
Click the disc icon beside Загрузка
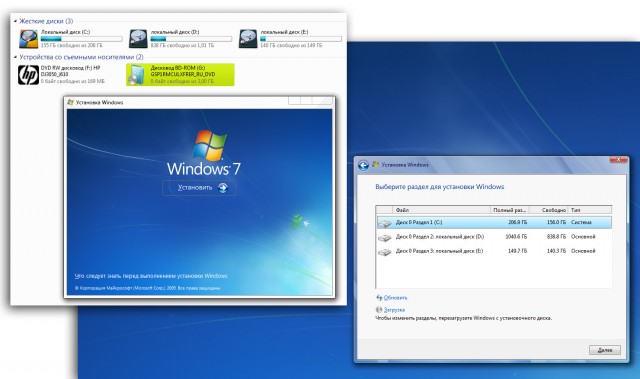coord(379,310)
